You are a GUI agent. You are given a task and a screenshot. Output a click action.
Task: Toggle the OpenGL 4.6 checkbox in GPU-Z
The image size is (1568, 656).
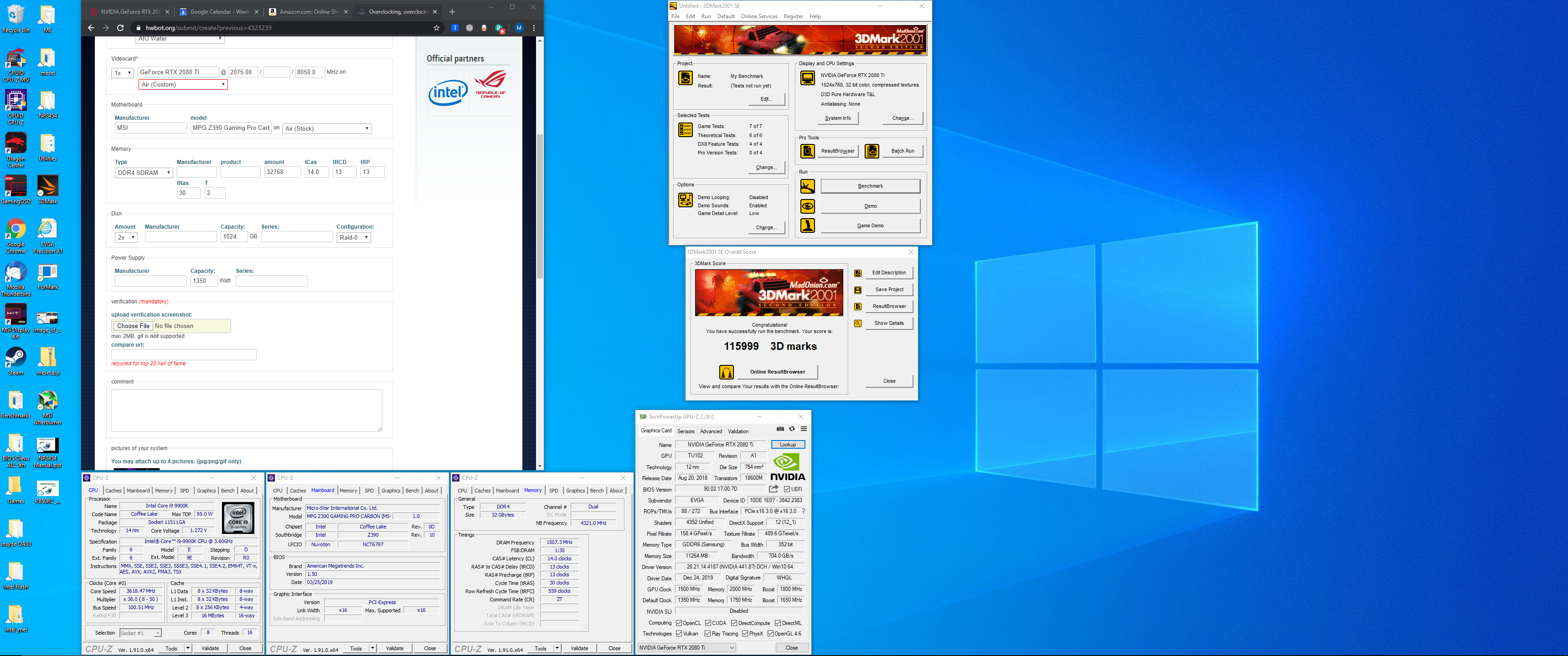[771, 634]
